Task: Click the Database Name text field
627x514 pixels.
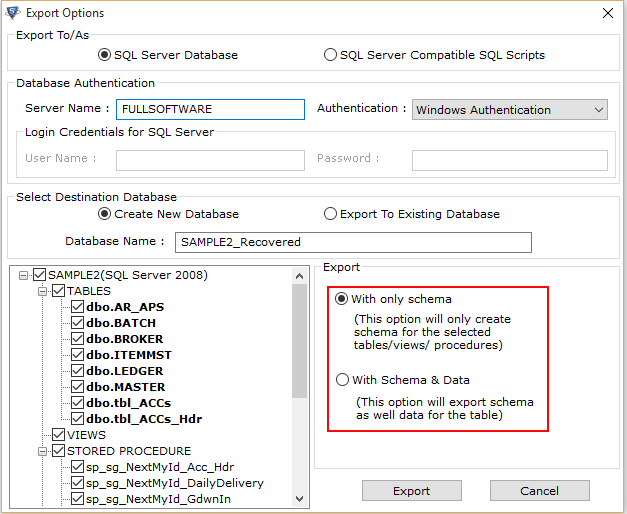Action: point(353,242)
